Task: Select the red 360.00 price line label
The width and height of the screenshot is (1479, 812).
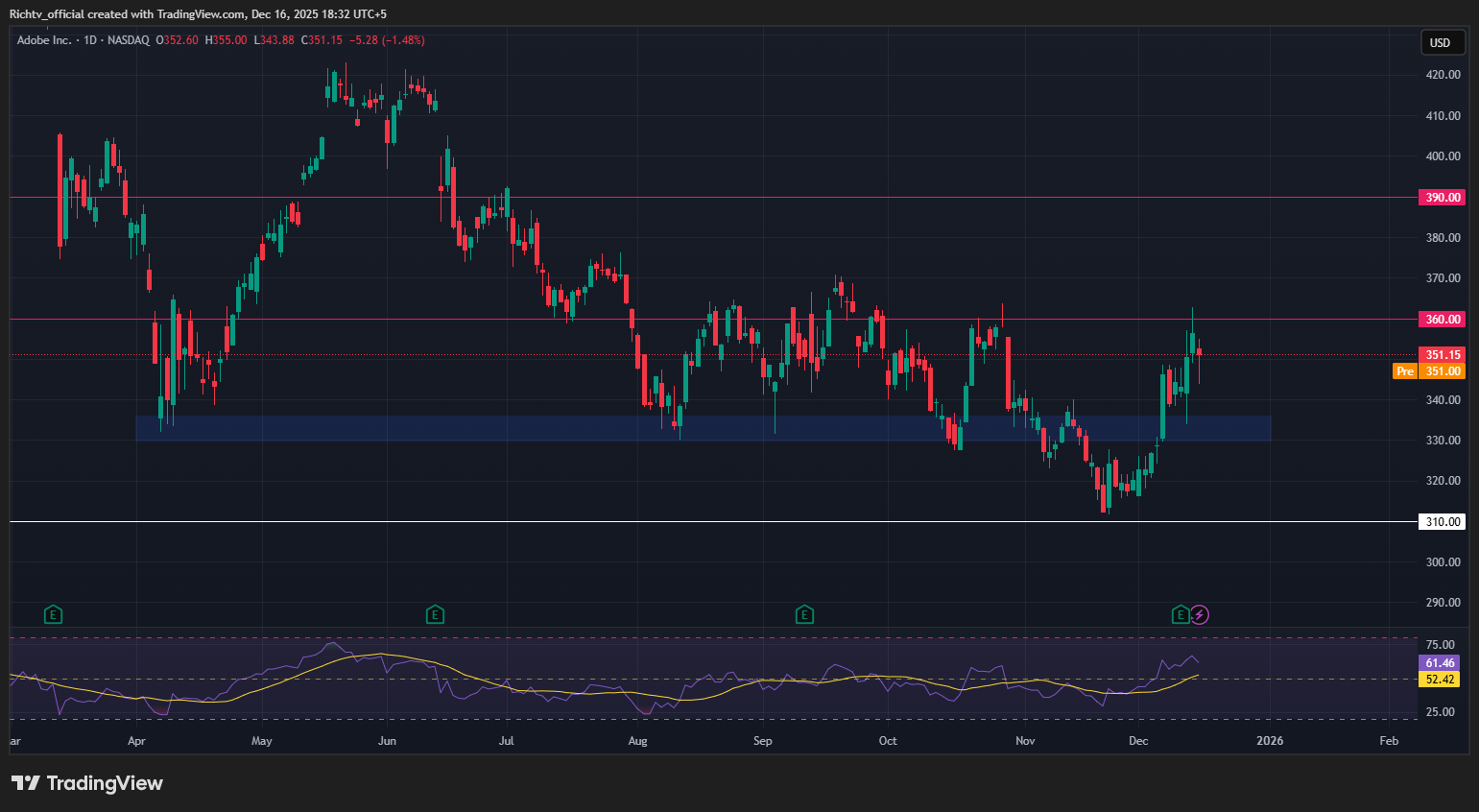Action: click(x=1442, y=319)
